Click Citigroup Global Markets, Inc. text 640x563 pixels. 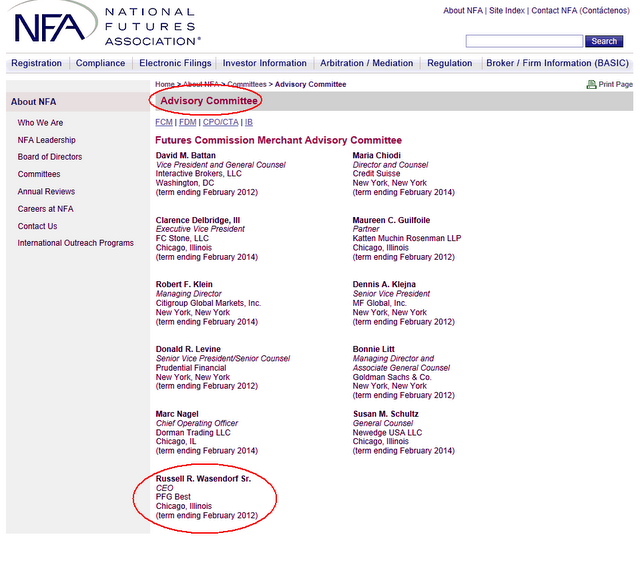[208, 303]
